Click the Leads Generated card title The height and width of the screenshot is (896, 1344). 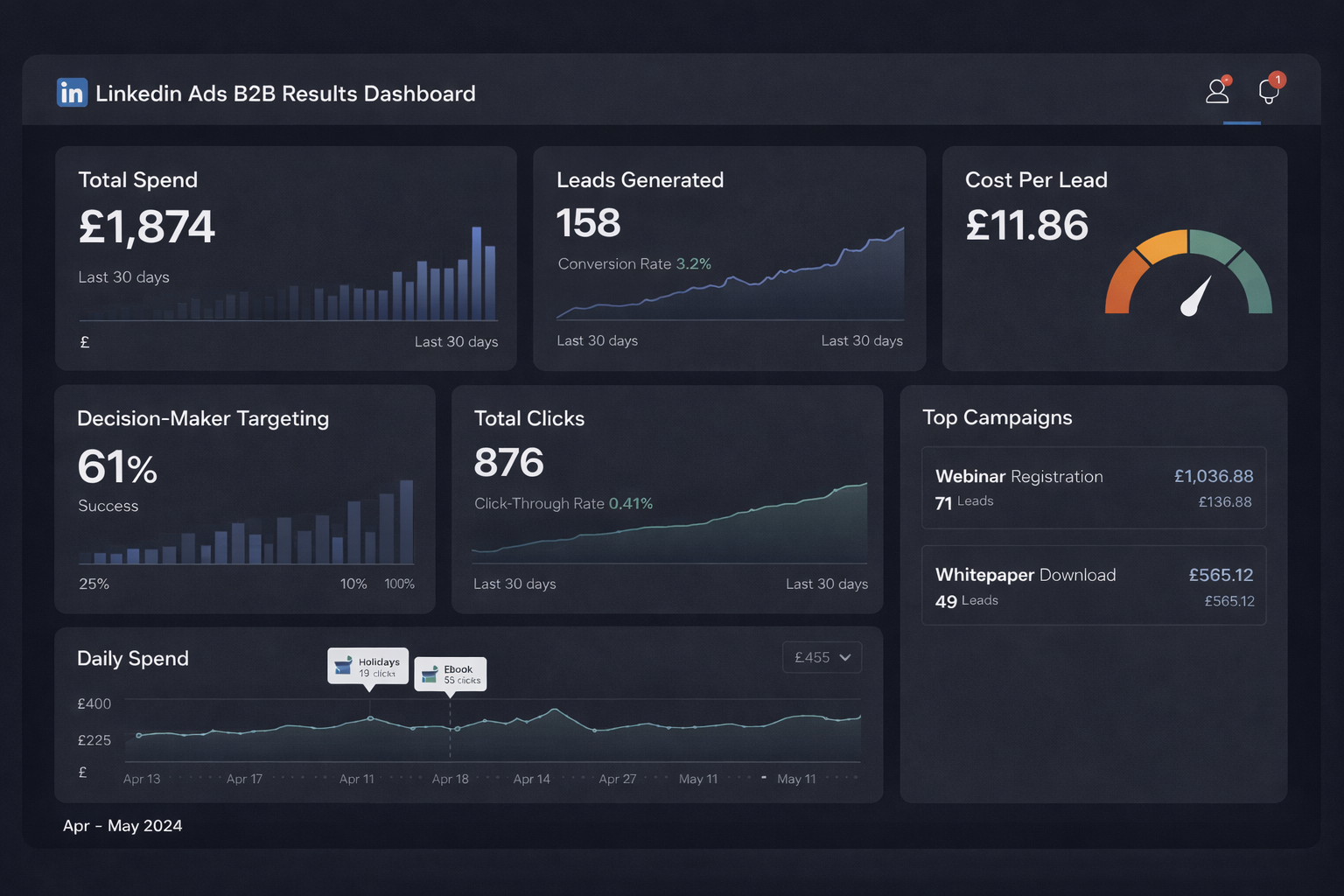pos(640,180)
